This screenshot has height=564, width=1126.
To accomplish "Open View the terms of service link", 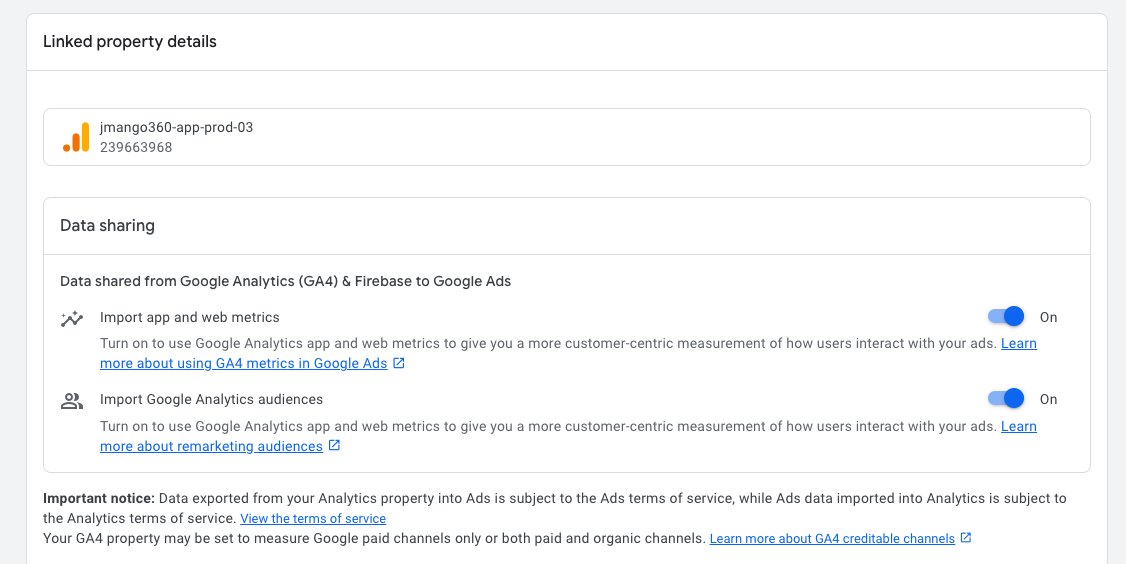I will tap(313, 519).
